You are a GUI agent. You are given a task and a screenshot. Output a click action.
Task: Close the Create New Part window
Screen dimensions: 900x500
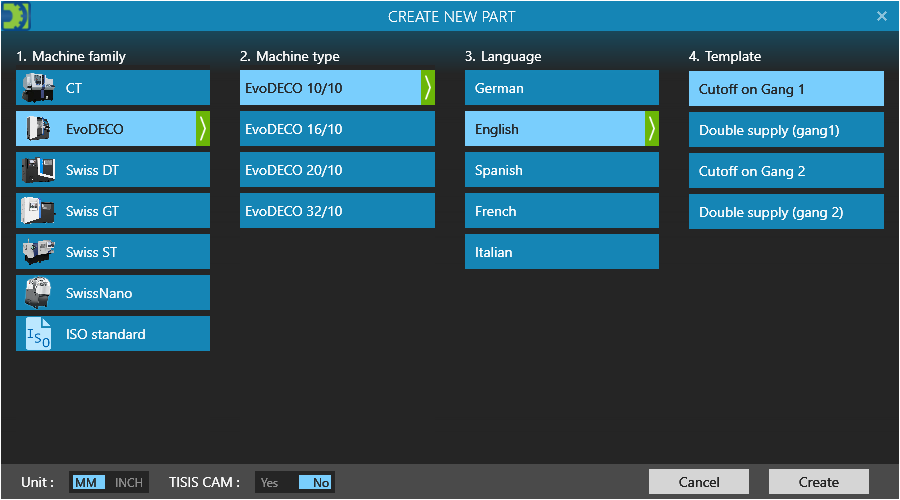(882, 16)
